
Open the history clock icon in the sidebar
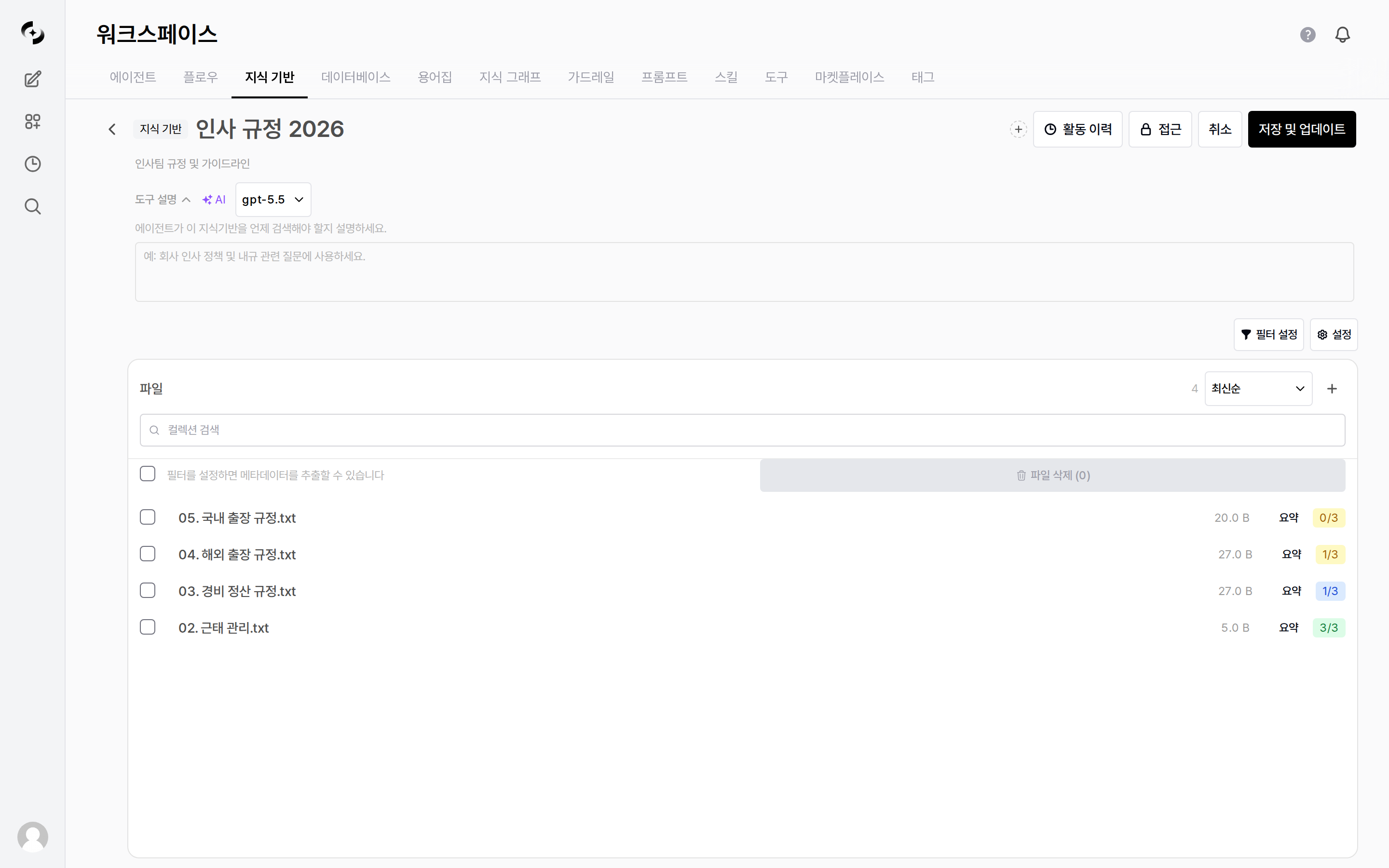point(33,164)
